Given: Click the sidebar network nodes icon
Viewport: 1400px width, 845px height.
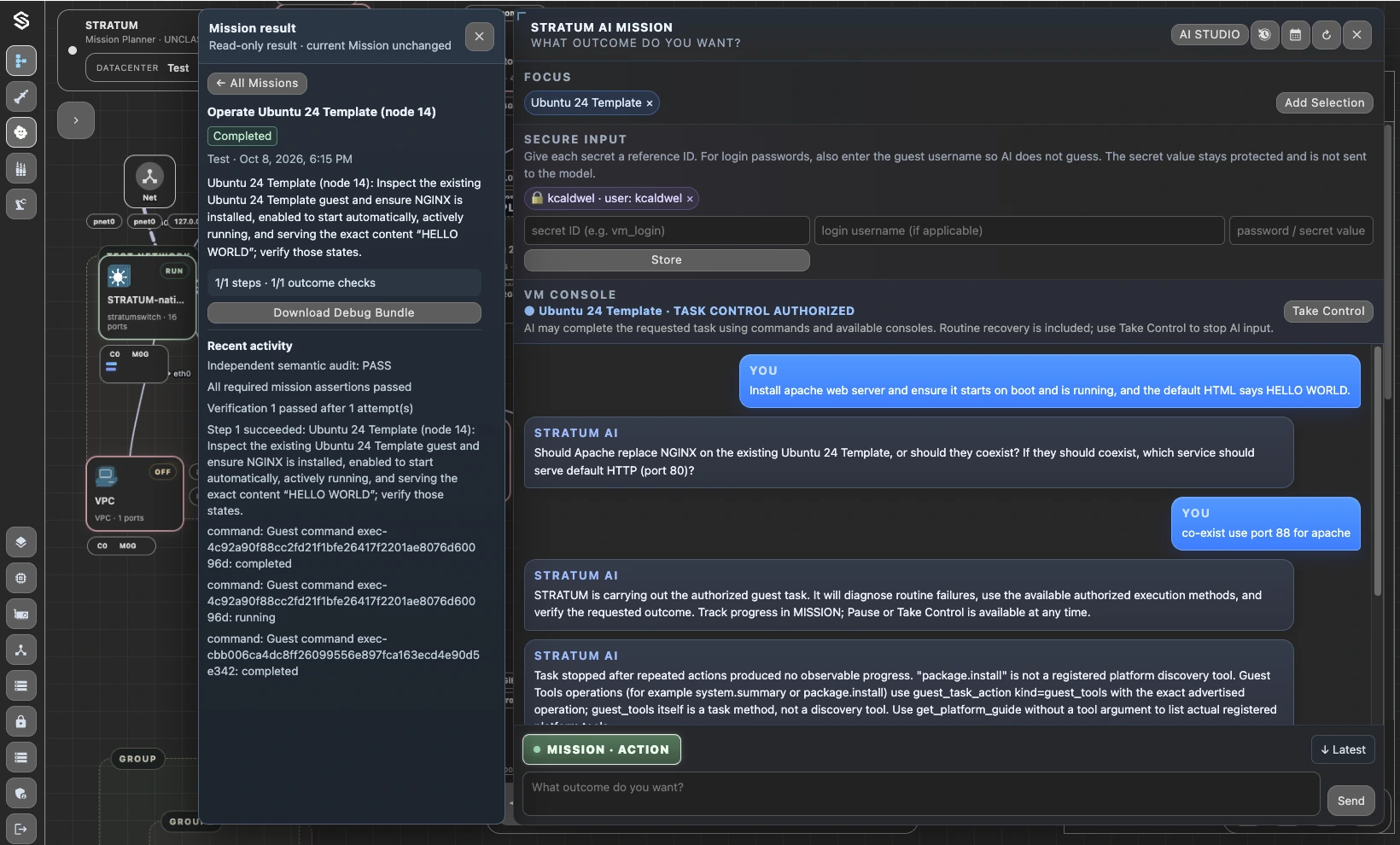Looking at the screenshot, I should click(x=21, y=650).
